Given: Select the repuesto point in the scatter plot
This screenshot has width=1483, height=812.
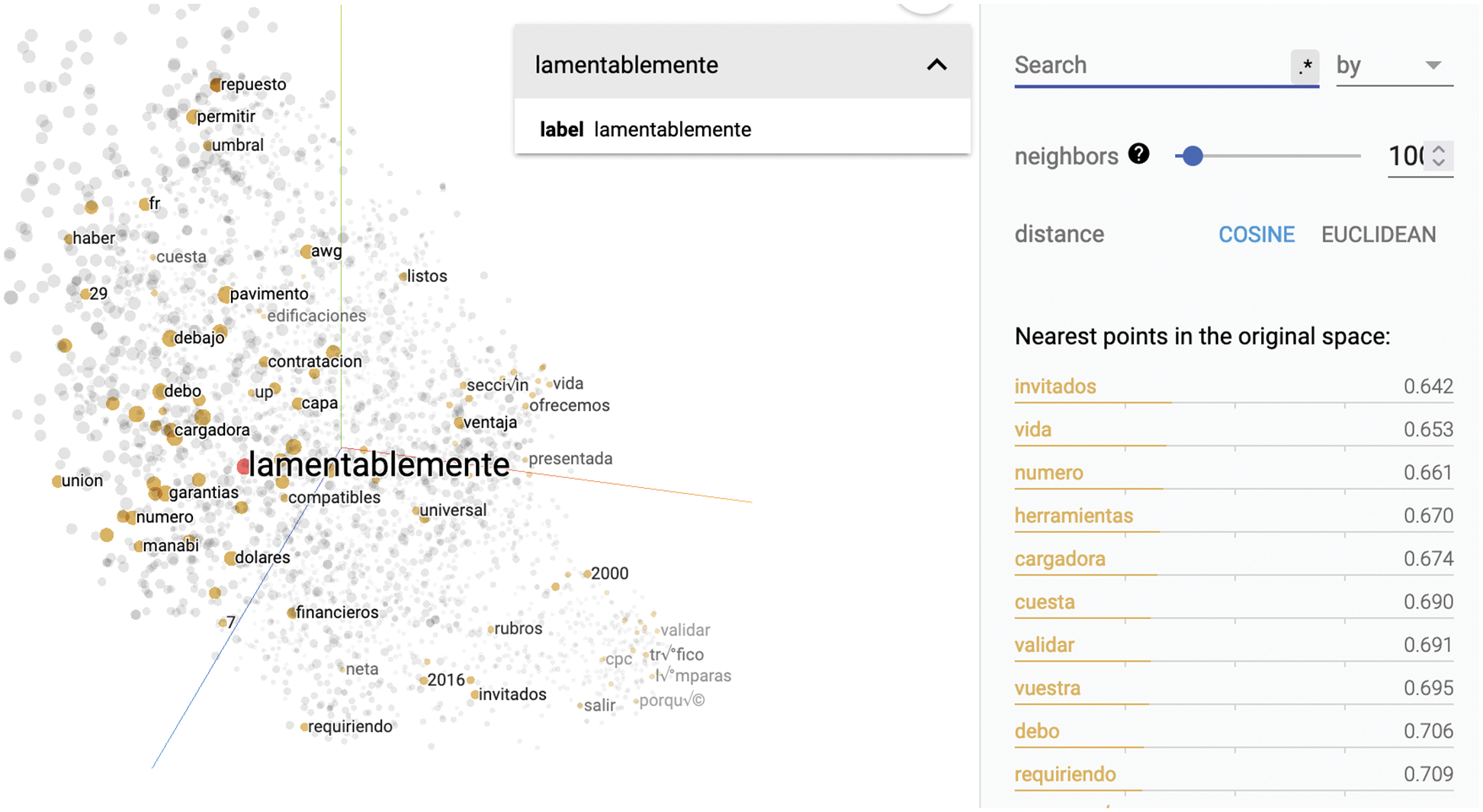Looking at the screenshot, I should tap(216, 85).
